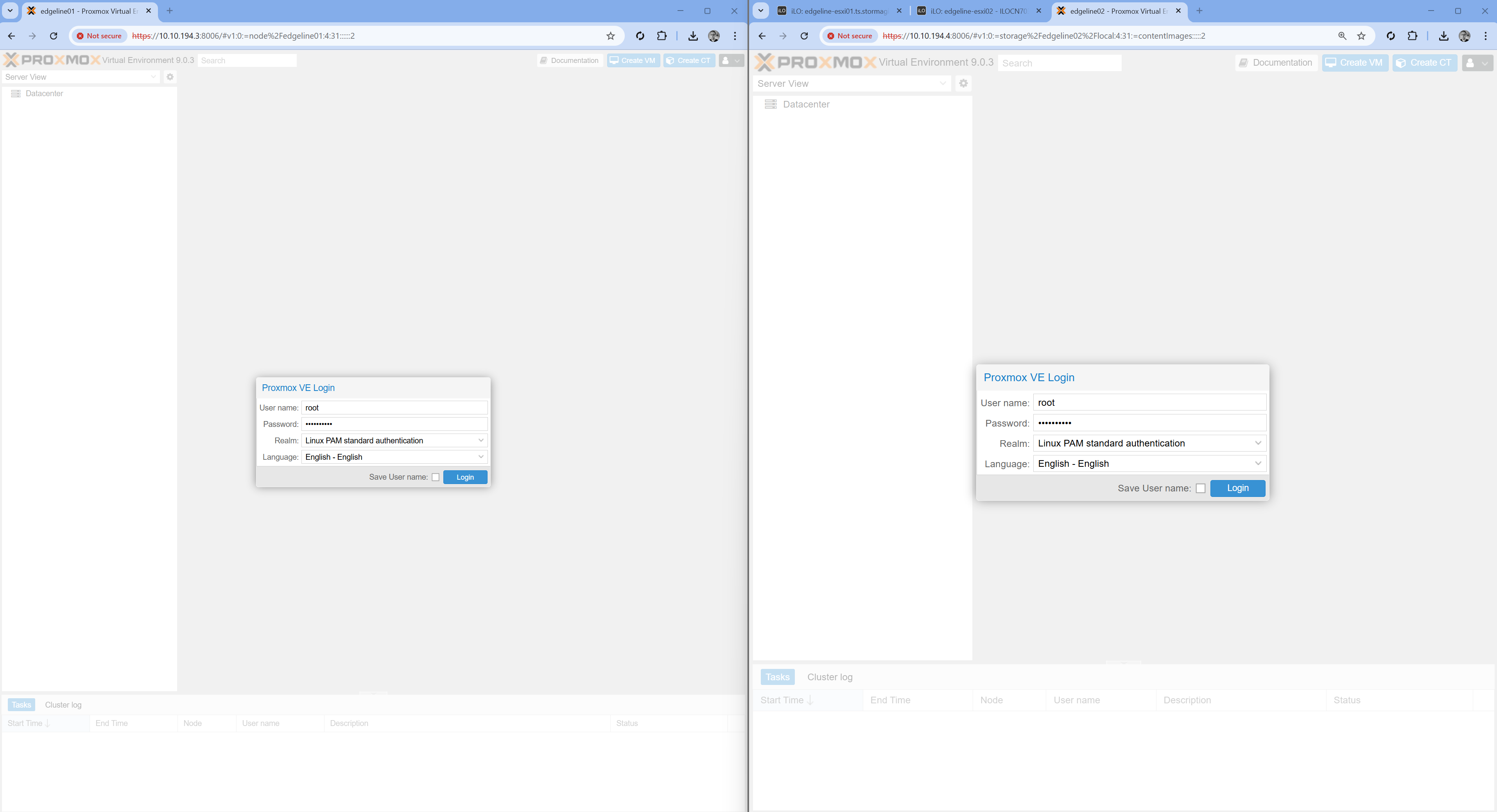Screen dimensions: 1497x812
Task: Select Tasks tab in edgeline02 log panel
Action: point(777,677)
